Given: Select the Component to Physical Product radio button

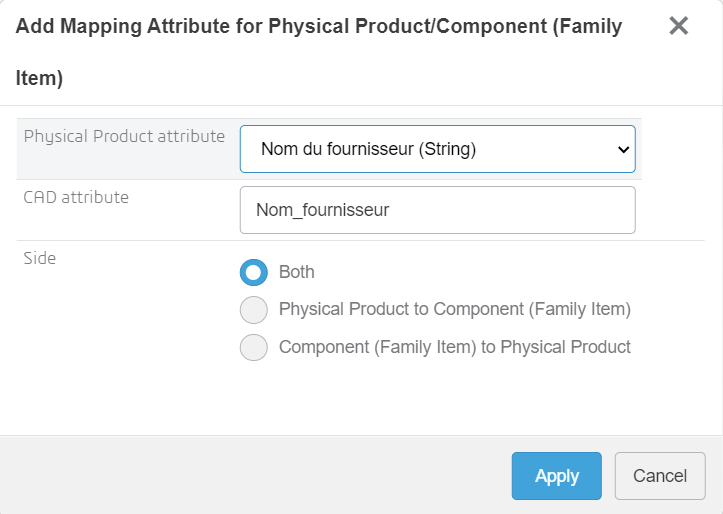Looking at the screenshot, I should pos(254,348).
